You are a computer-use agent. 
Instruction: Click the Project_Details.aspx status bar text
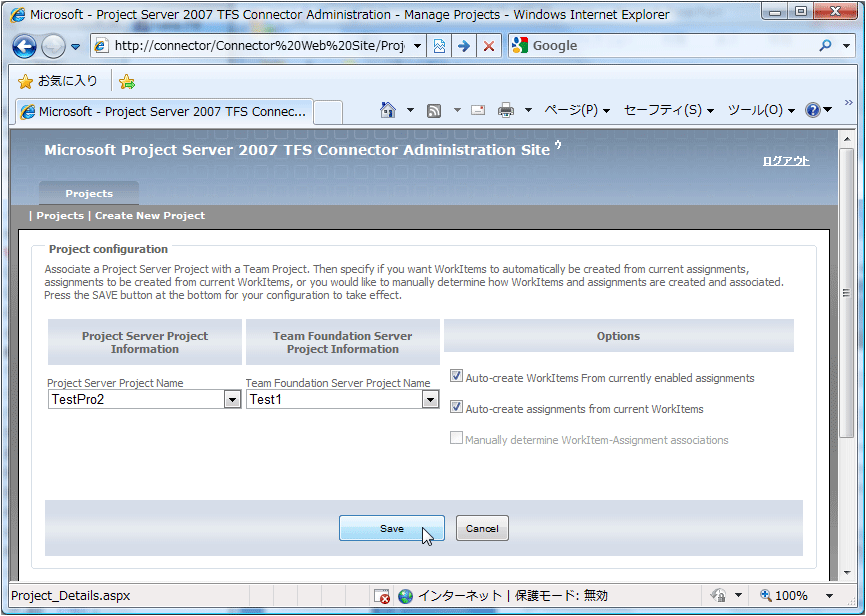[x=71, y=596]
